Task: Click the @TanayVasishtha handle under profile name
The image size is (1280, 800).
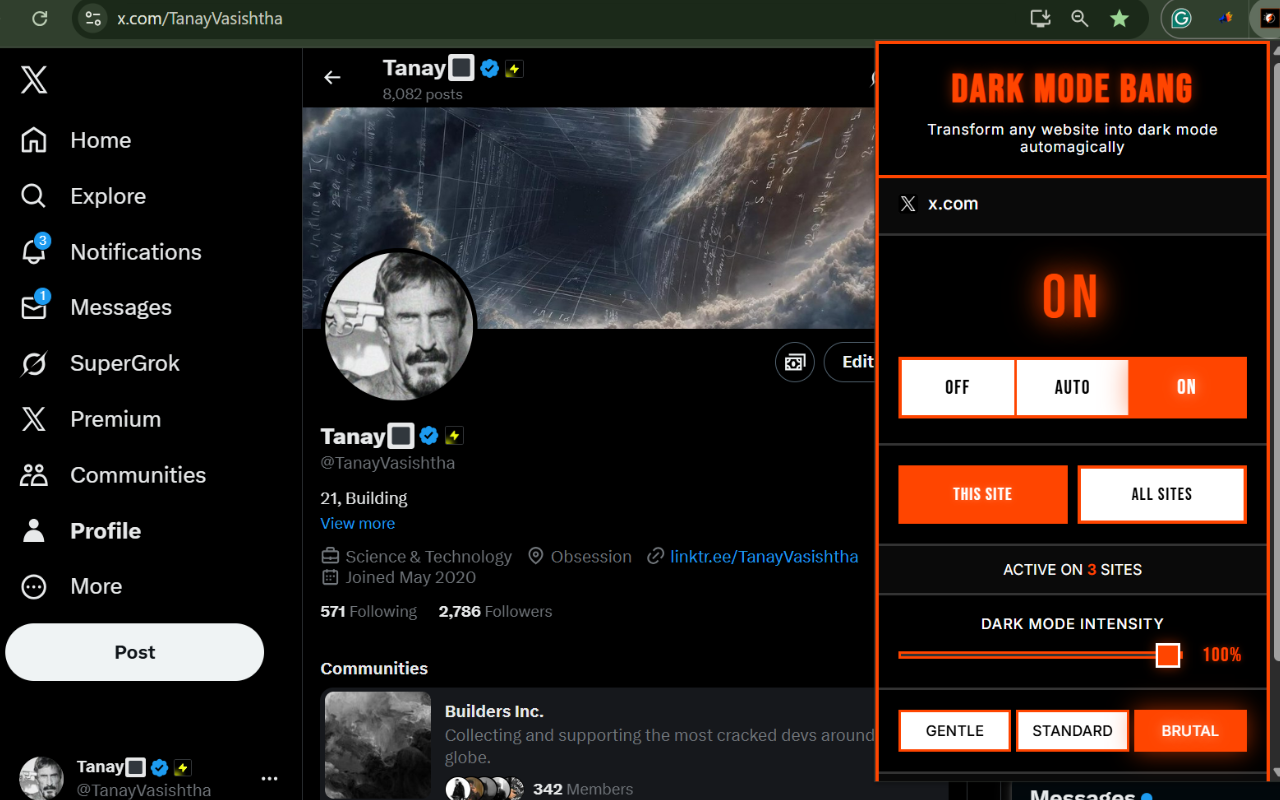Action: (x=388, y=463)
